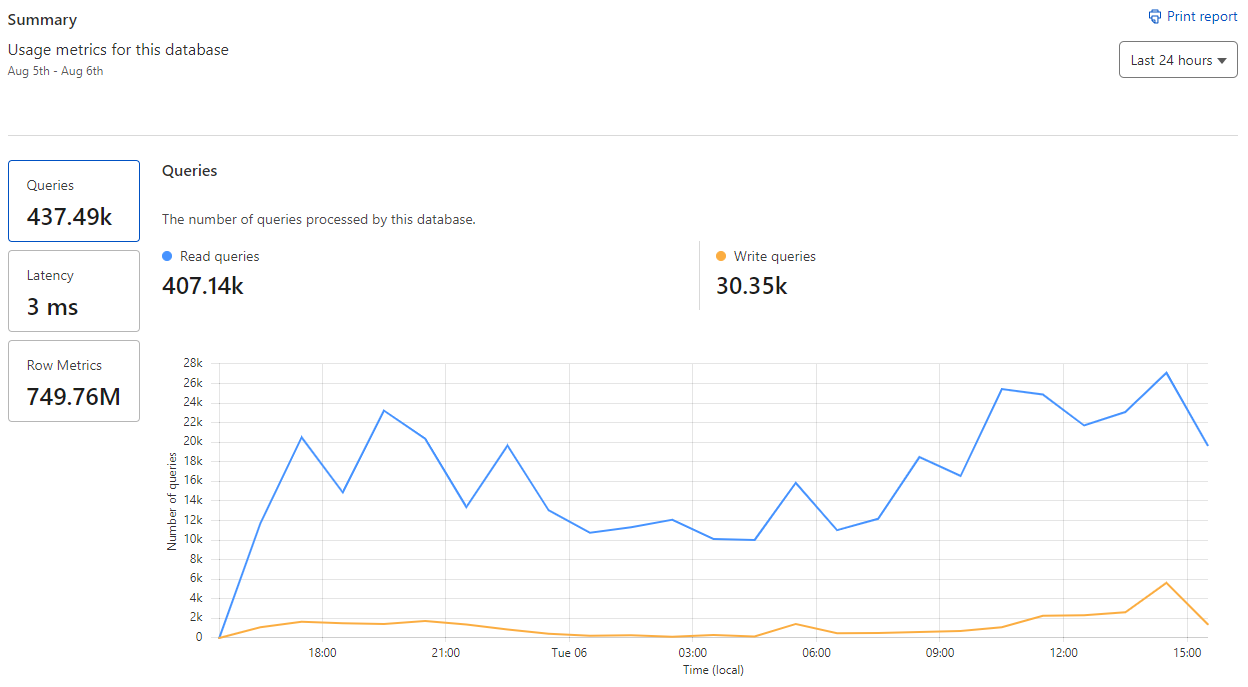This screenshot has height=687, width=1248.
Task: Select the Queries metric card
Action: tap(74, 201)
